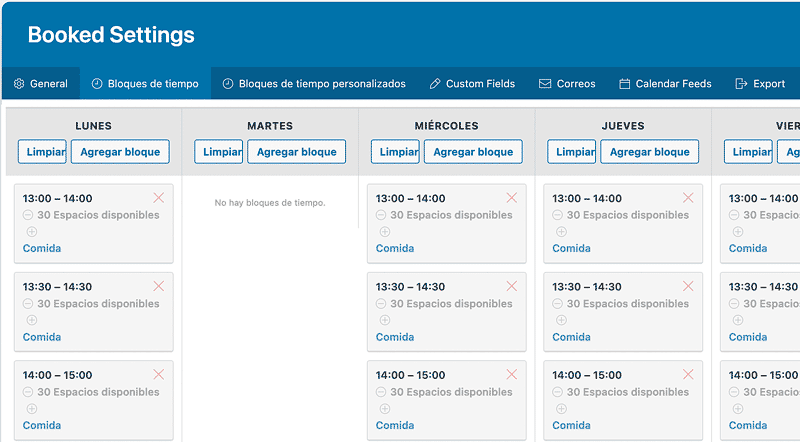Decrease spaces for Lunes 13:00 block
Screen dimensions: 800x442
28,215
